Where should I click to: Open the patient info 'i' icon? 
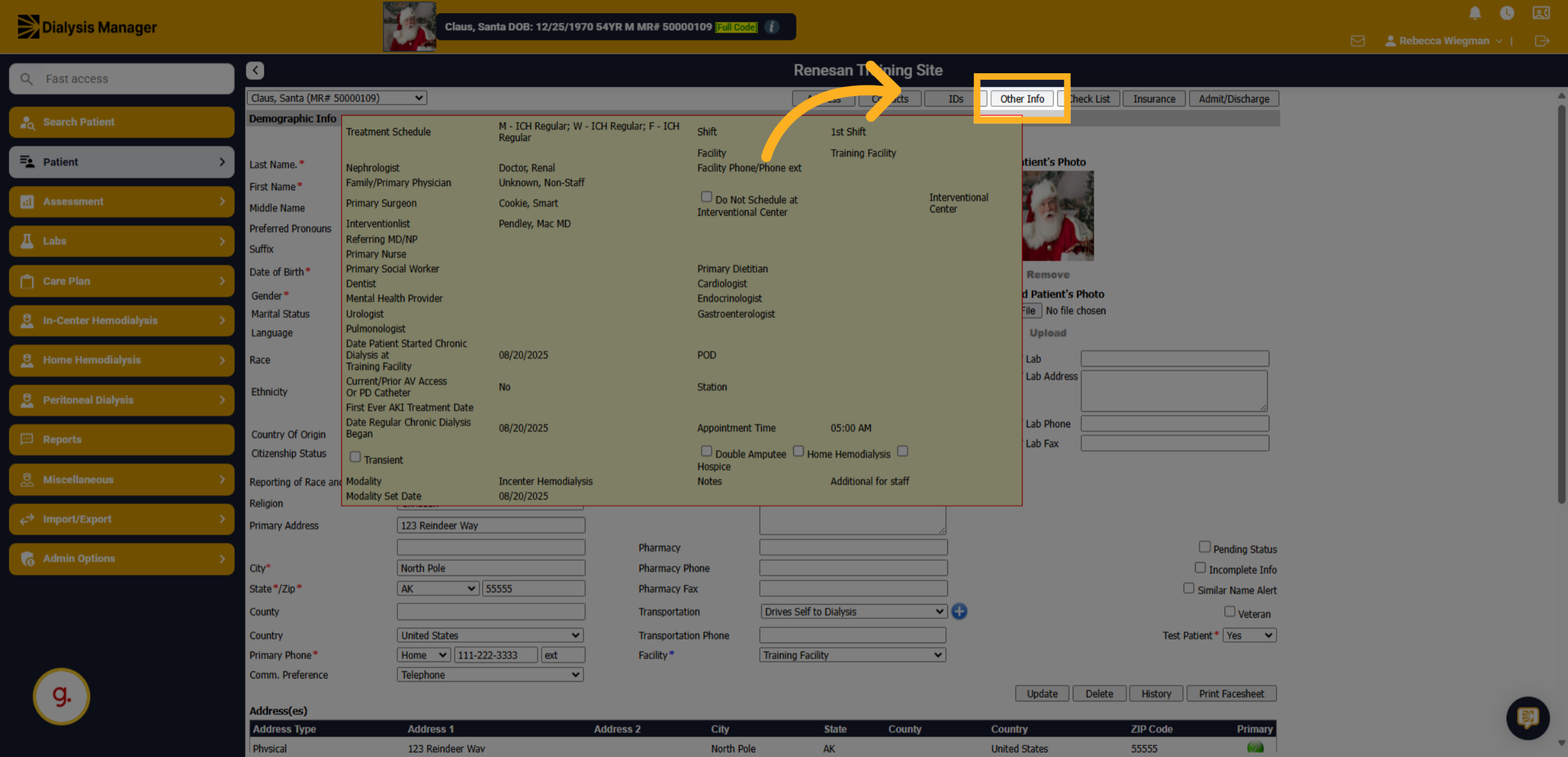pyautogui.click(x=772, y=27)
